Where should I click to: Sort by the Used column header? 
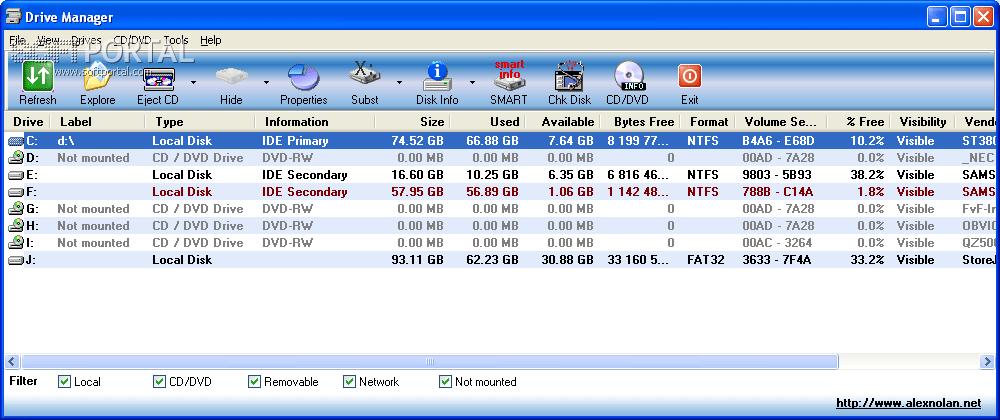488,122
